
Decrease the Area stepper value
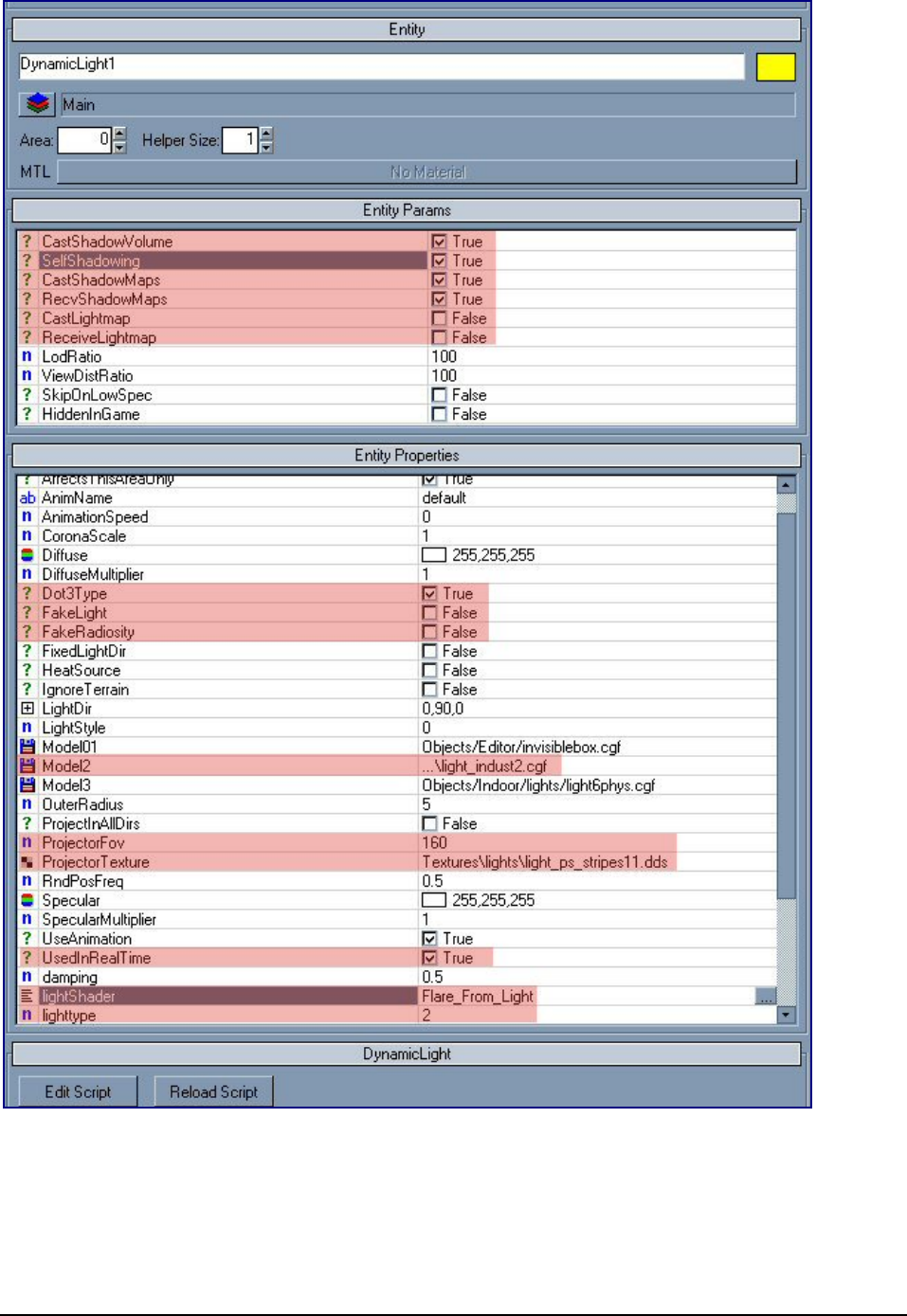click(119, 147)
